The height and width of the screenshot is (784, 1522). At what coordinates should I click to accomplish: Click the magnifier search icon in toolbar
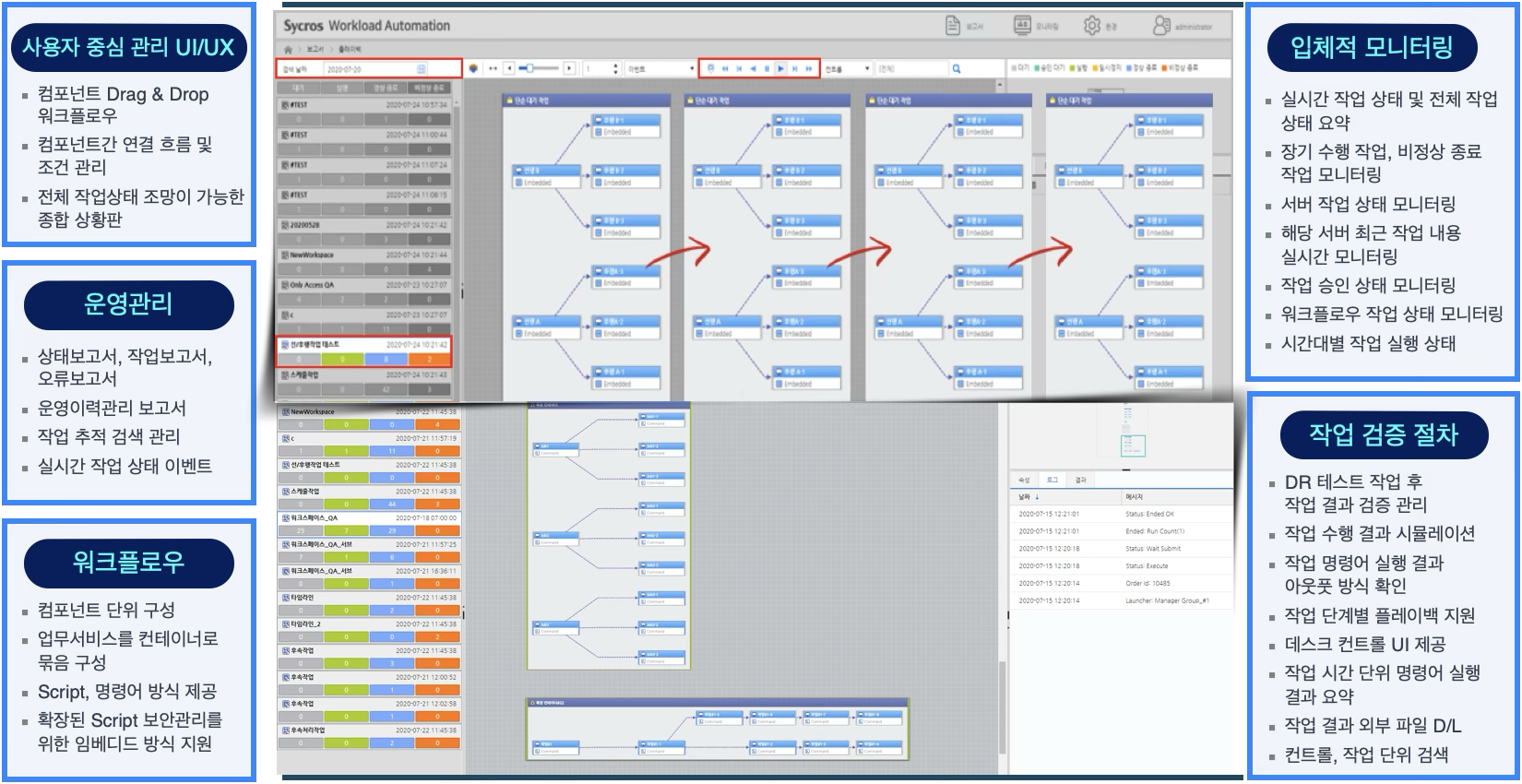[957, 68]
